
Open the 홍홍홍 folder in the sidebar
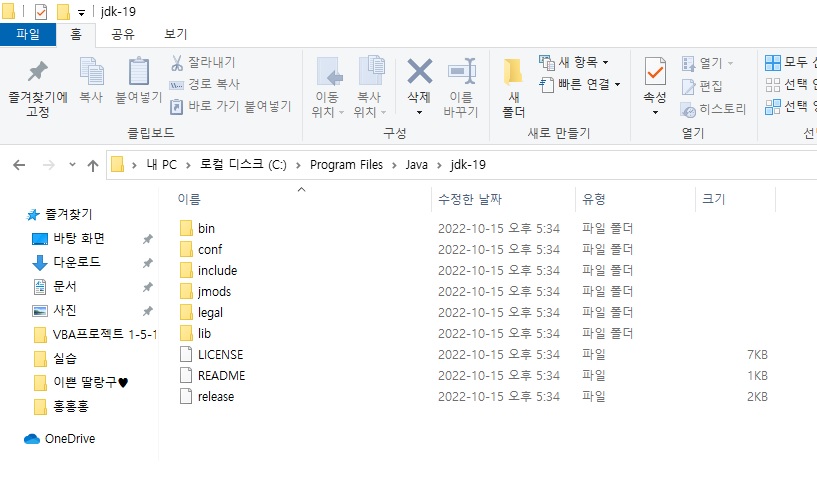pos(61,407)
